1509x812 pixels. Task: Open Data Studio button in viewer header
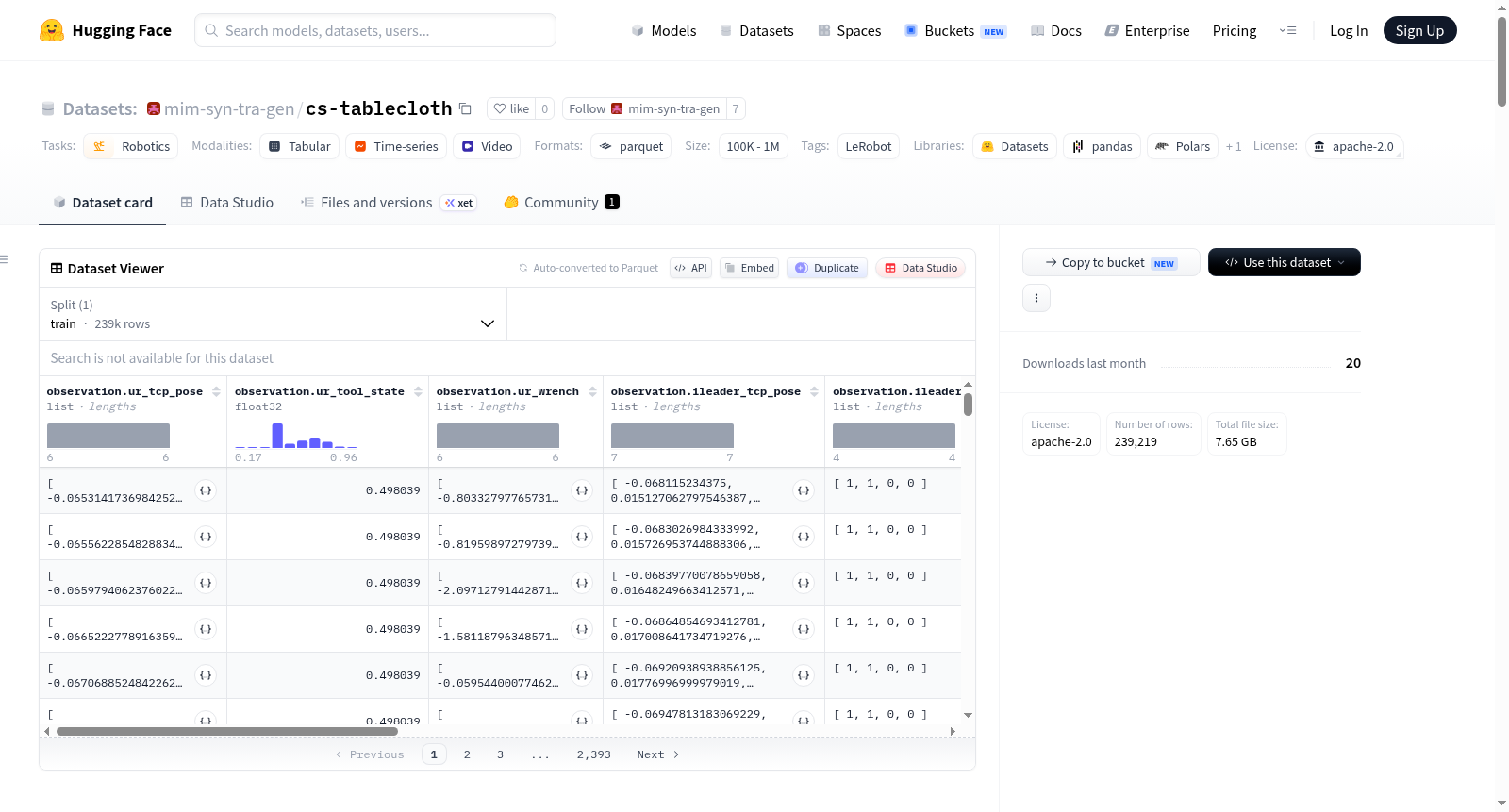coord(920,268)
